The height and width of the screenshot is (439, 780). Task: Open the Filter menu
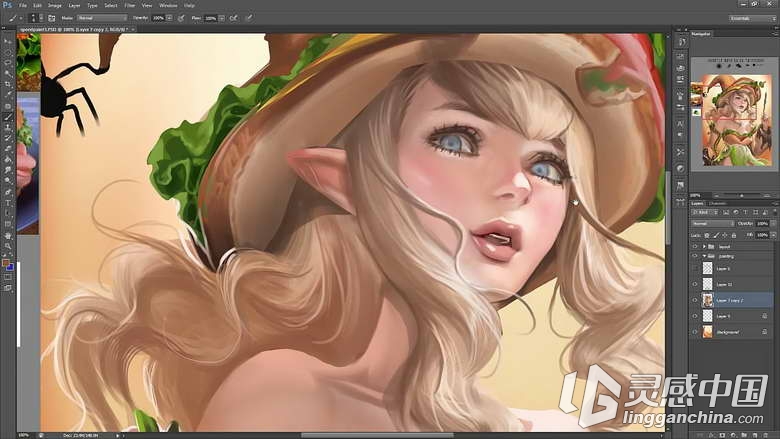coord(129,5)
